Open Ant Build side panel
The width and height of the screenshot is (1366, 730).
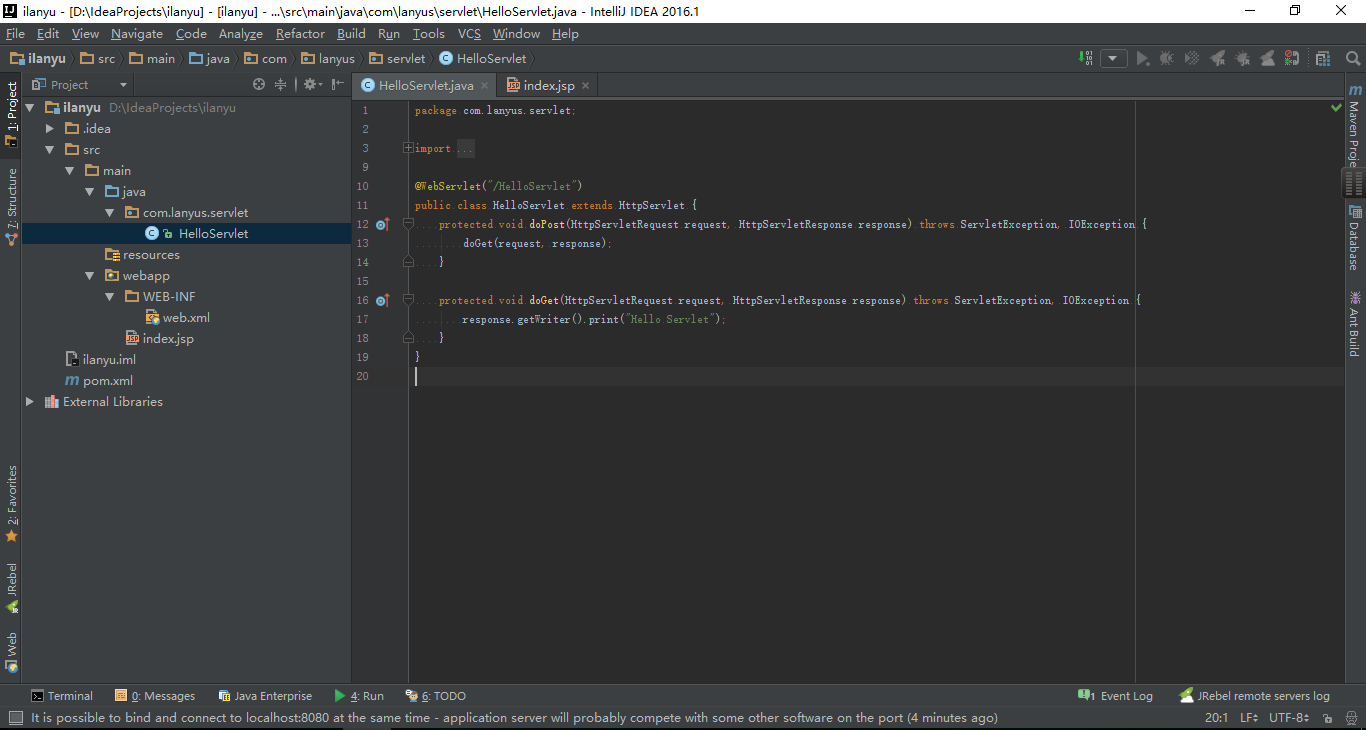[1354, 324]
